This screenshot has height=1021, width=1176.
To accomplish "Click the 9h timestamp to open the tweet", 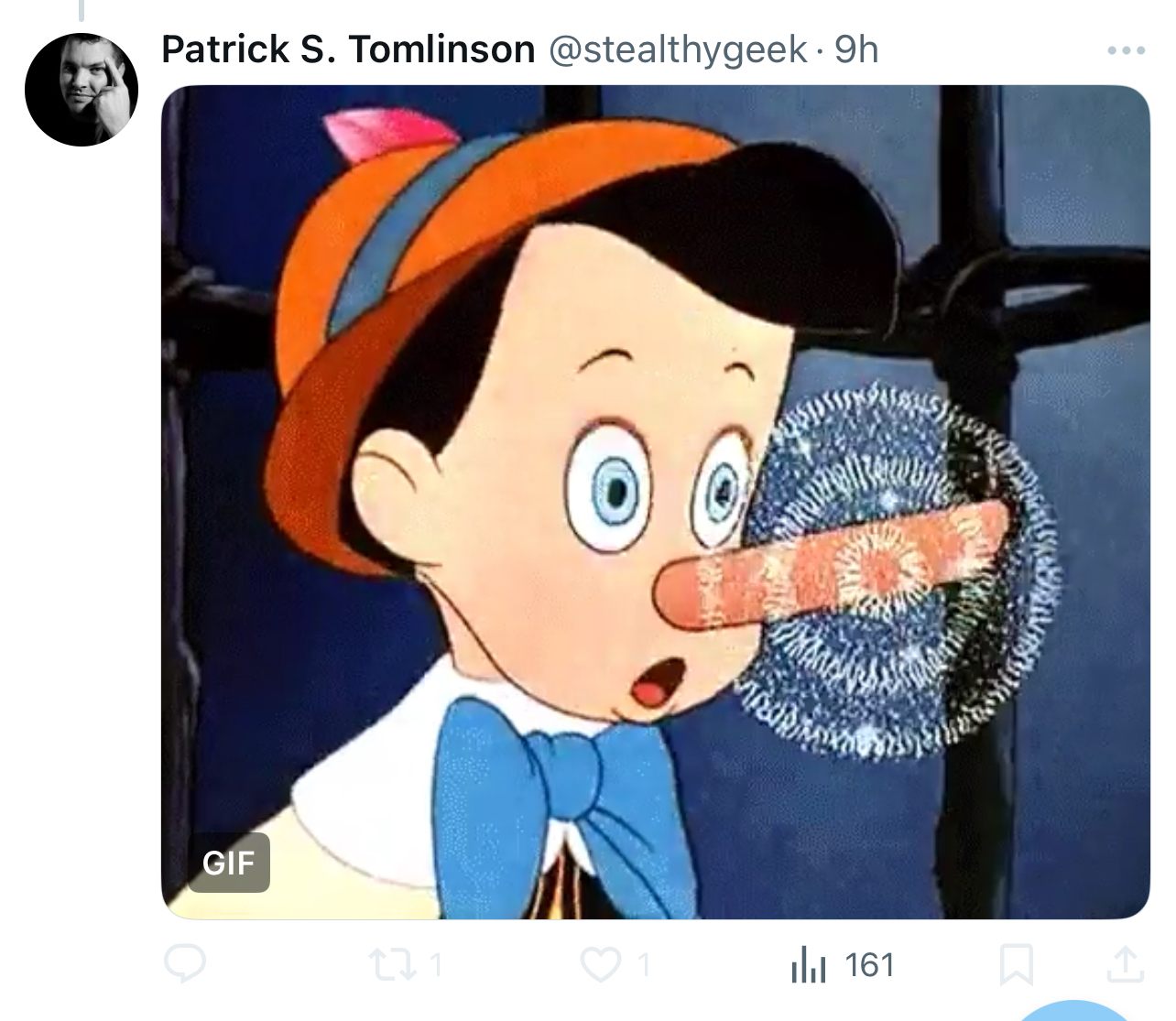I will tap(856, 49).
